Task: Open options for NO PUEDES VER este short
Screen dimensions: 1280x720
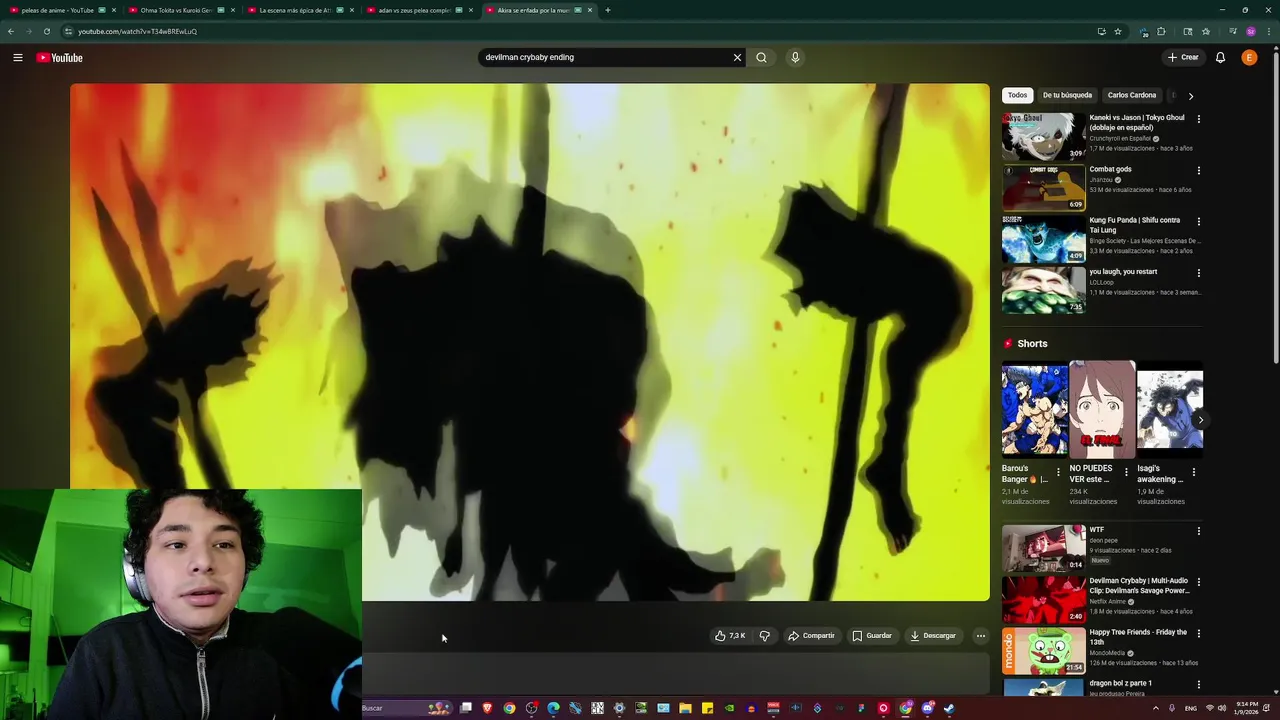Action: pyautogui.click(x=1126, y=472)
